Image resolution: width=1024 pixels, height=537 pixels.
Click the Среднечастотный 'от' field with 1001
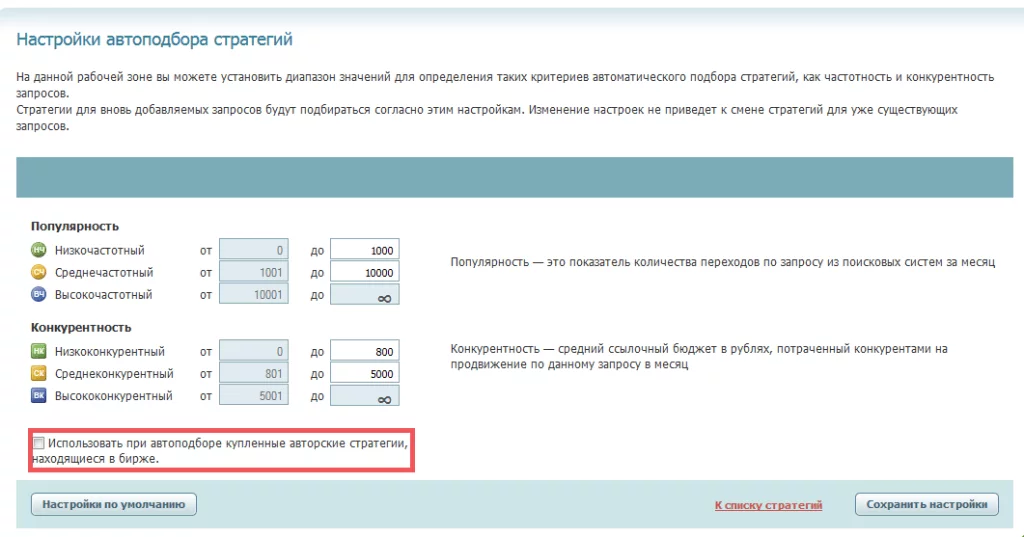(253, 272)
